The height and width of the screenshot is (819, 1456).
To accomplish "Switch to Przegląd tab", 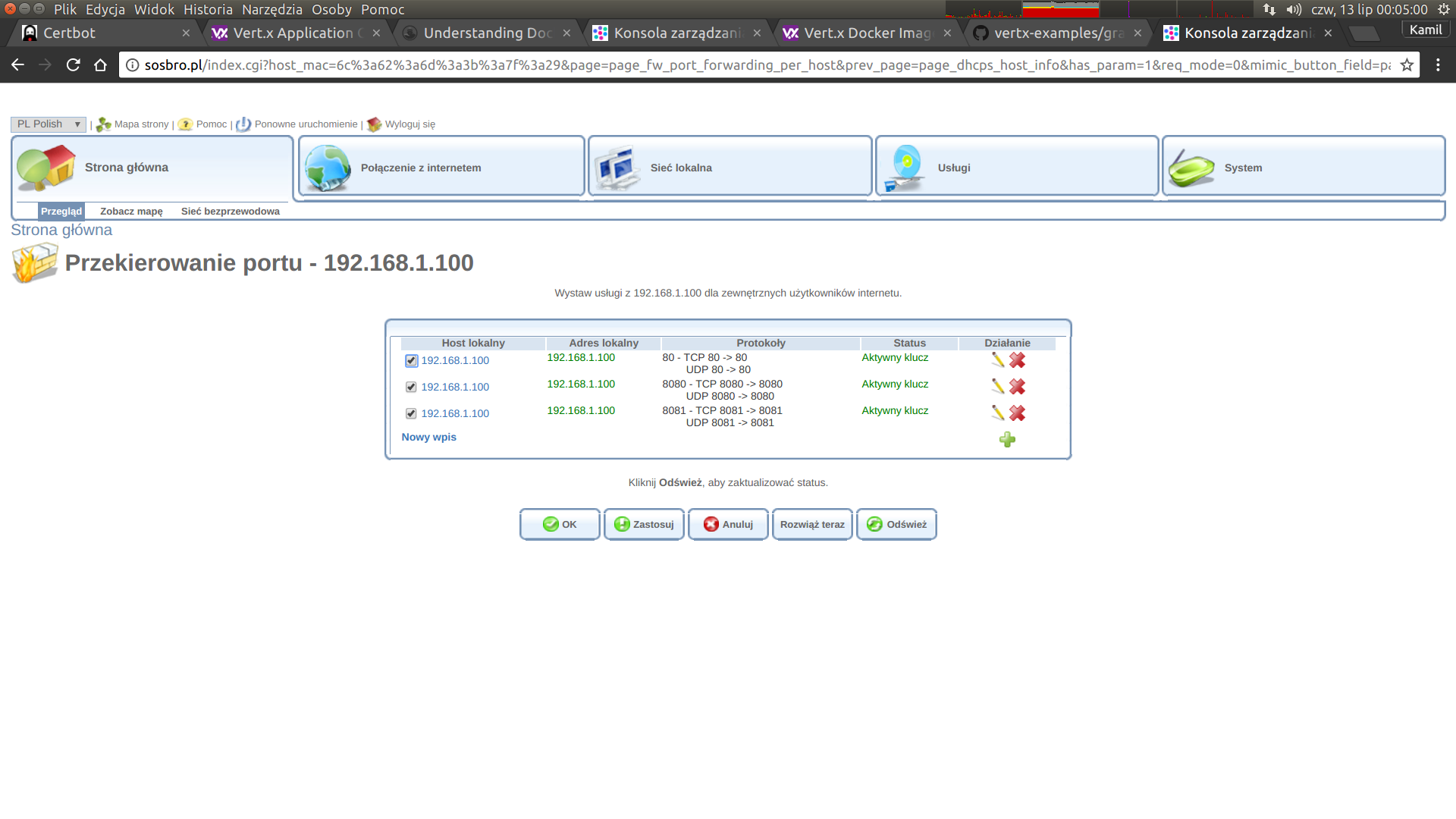I will (61, 212).
